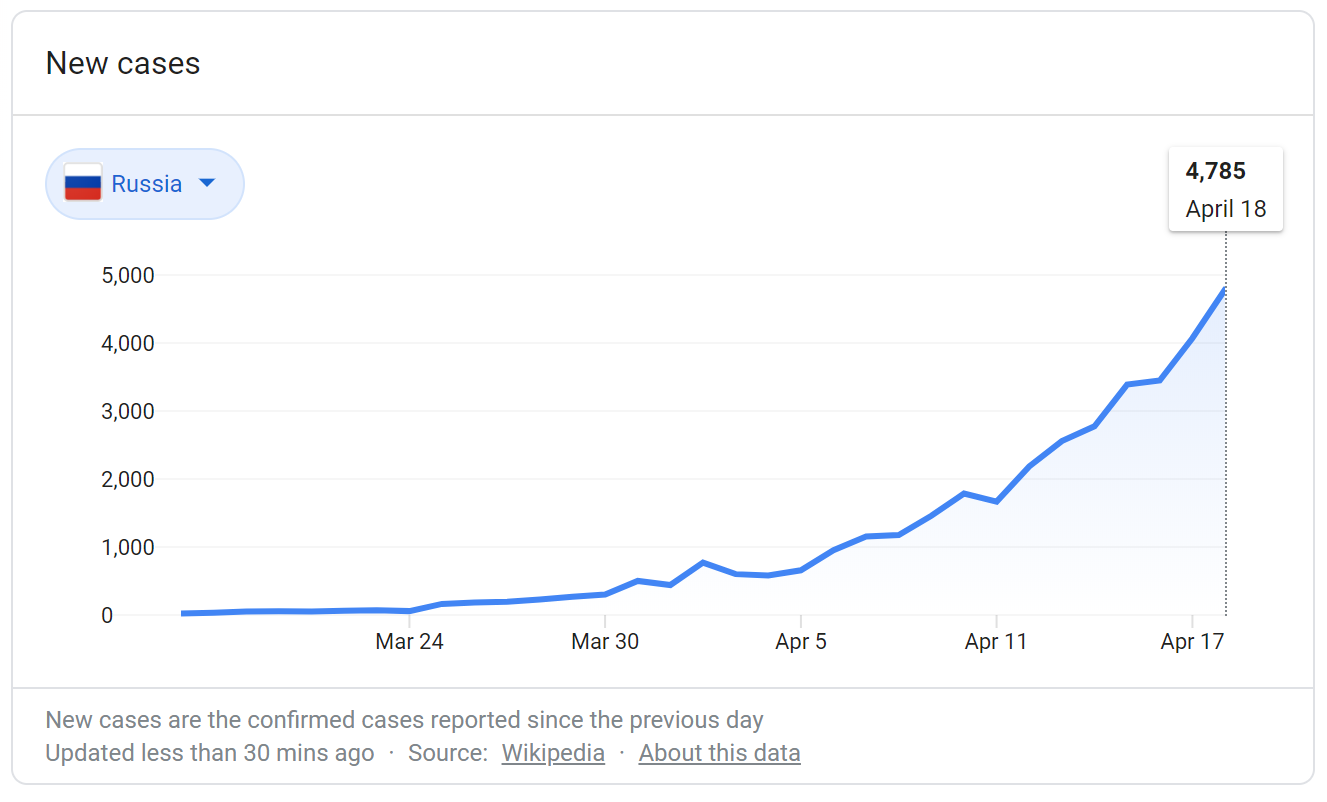Screen dimensions: 1327x802
Task: Select the Apr 5 axis label
Action: pyautogui.click(x=801, y=642)
